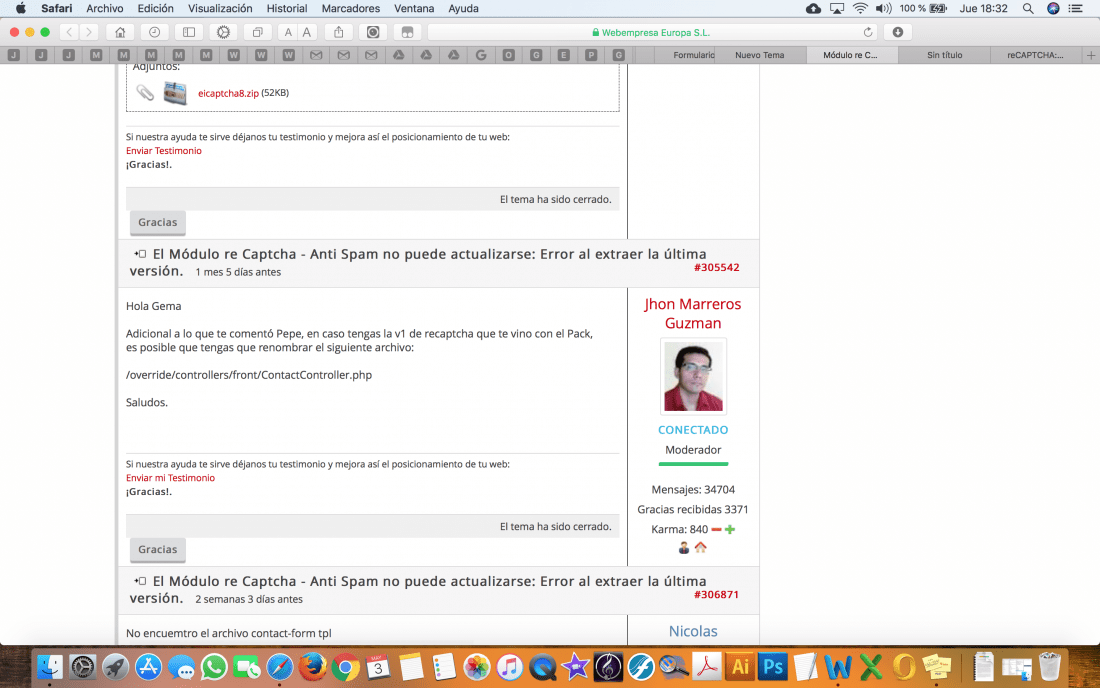Switch to the Nuevo Tema tab
The image size is (1100, 688).
tap(760, 55)
